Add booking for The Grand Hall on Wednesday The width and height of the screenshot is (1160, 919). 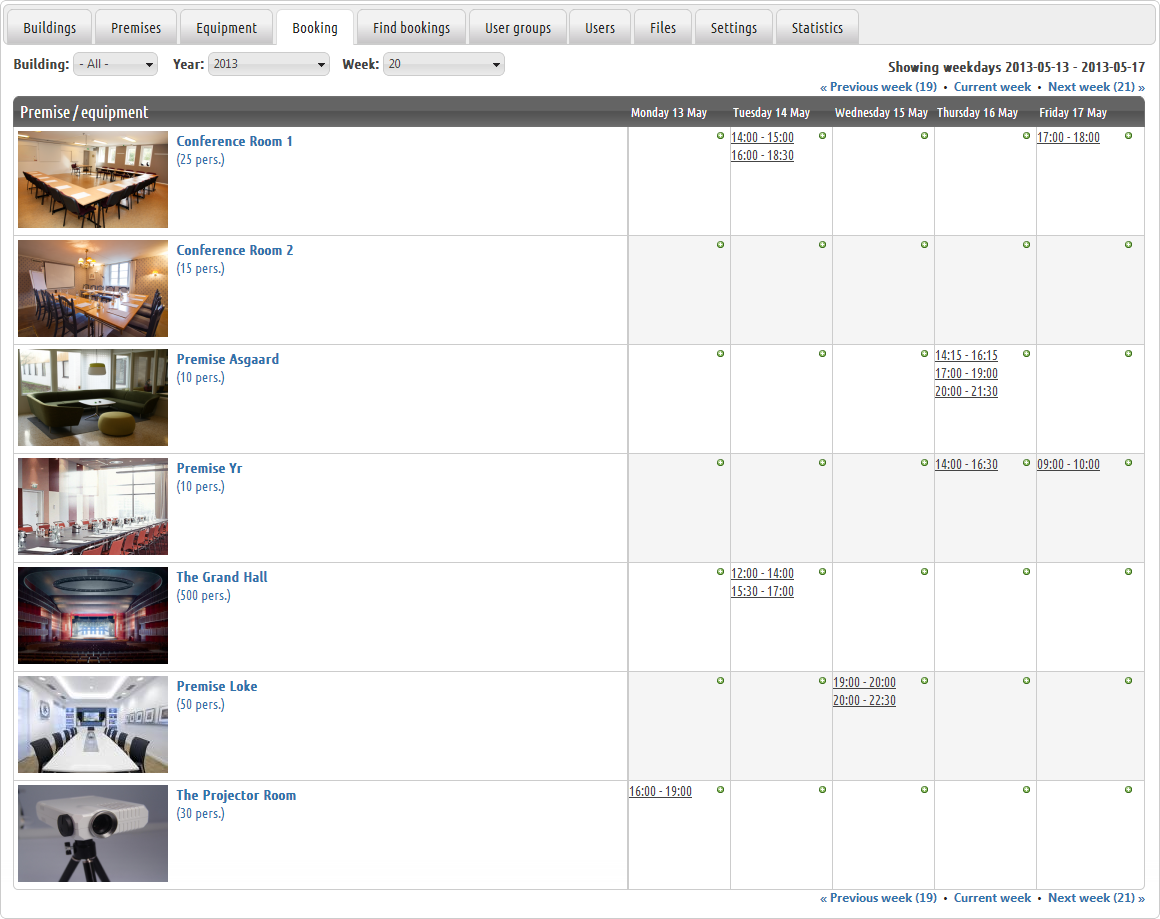tap(925, 572)
